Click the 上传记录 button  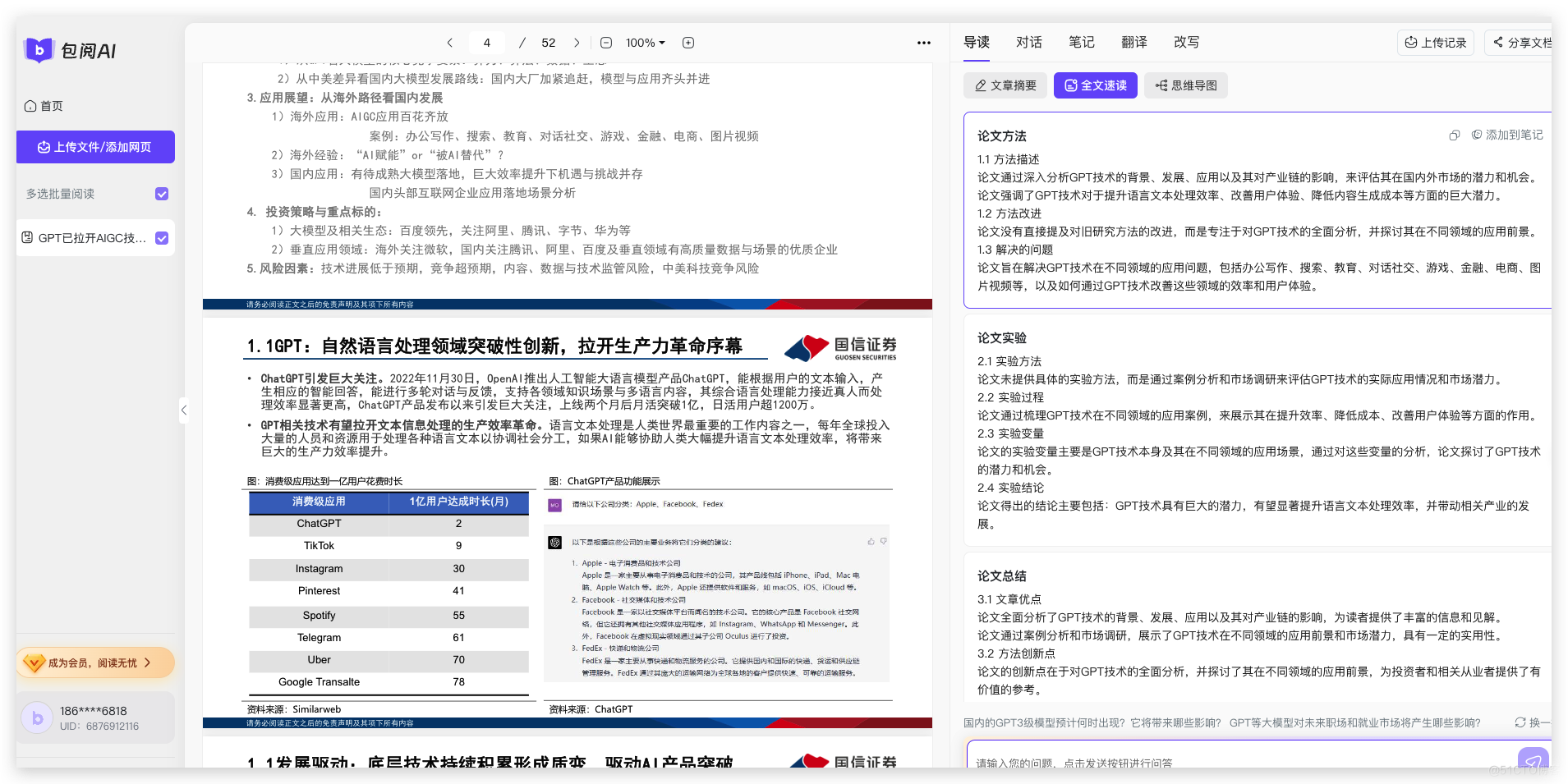(x=1436, y=43)
